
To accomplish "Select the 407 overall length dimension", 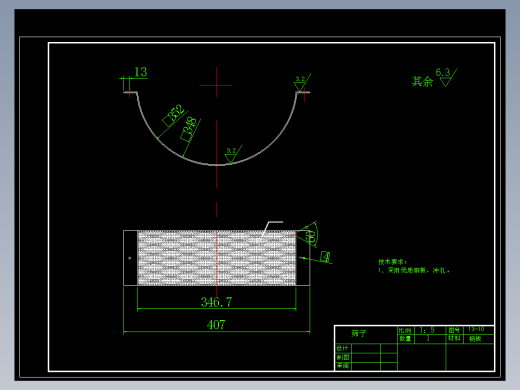I will (216, 325).
